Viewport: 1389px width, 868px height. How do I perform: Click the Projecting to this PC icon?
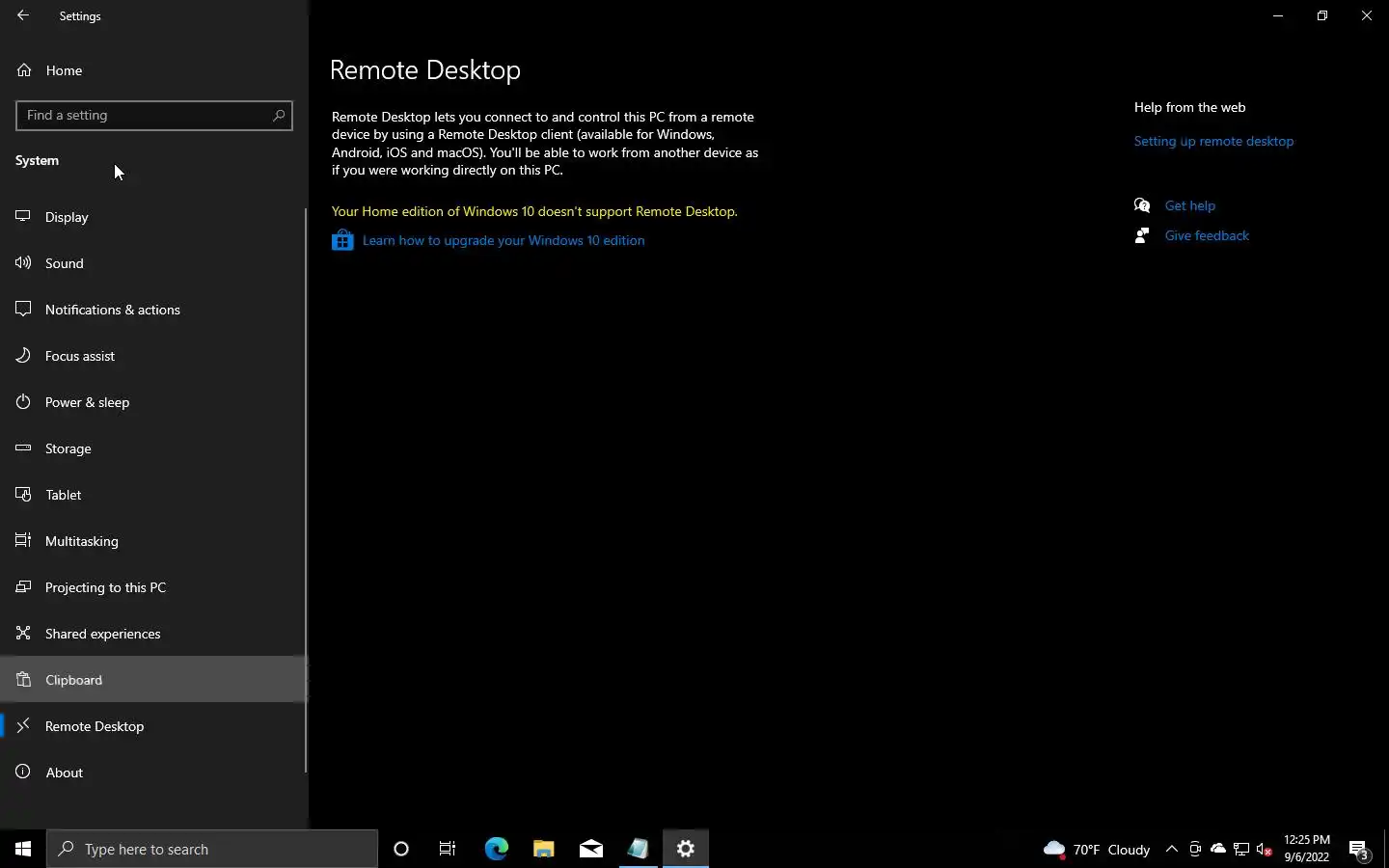(x=23, y=587)
